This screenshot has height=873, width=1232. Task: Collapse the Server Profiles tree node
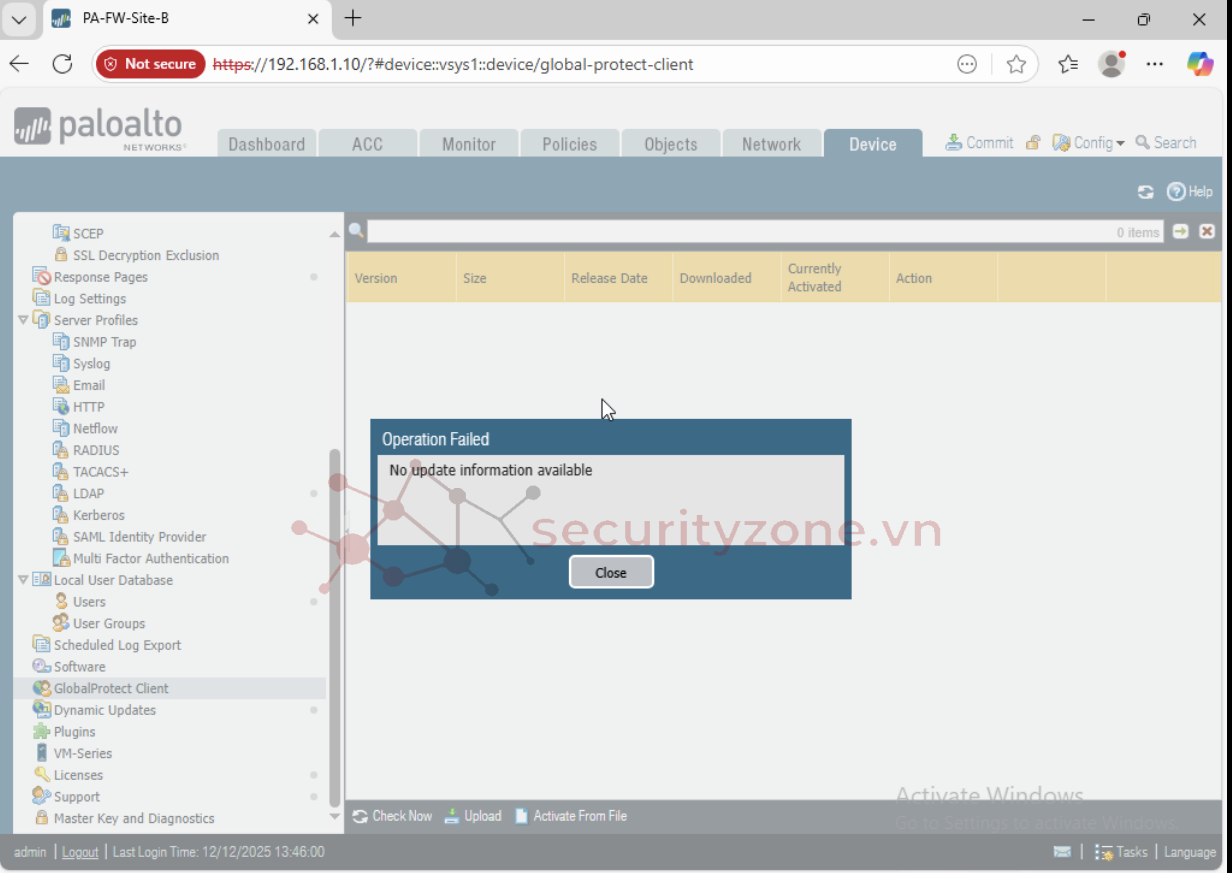(x=23, y=320)
